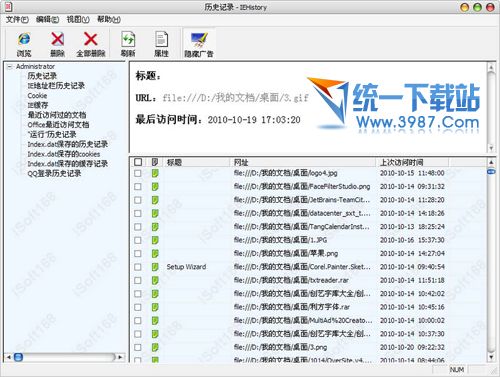The height and width of the screenshot is (377, 500).
Task: Check the box for 苹果.png row
Action: coord(138,254)
